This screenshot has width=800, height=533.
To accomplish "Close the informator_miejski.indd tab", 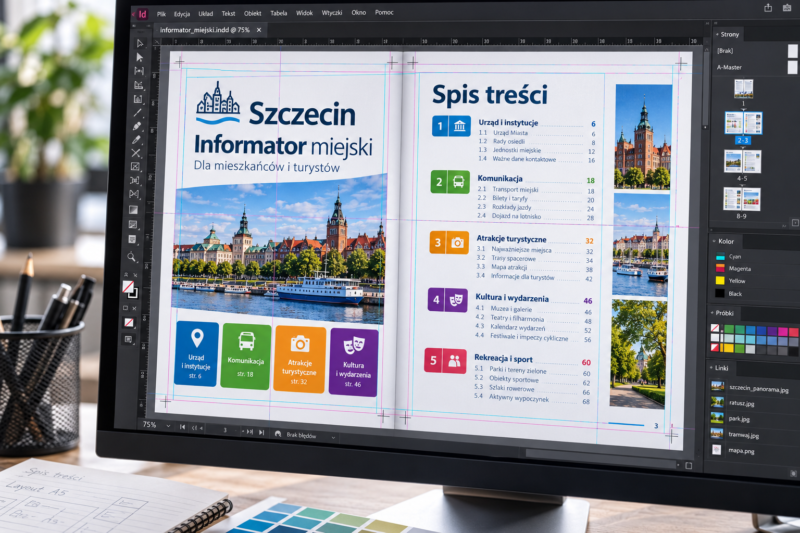I will click(x=259, y=30).
